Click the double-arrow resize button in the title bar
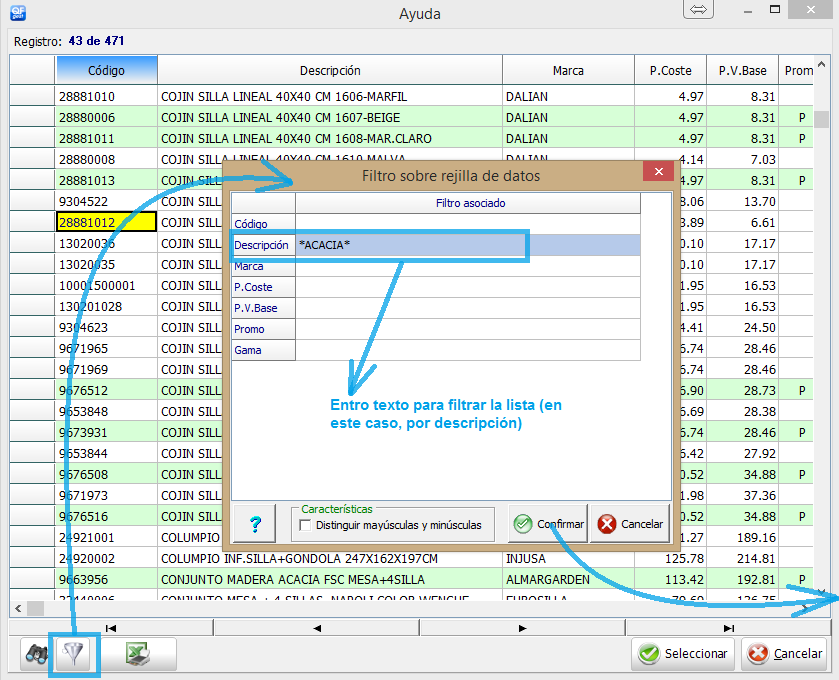839x680 pixels. pyautogui.click(x=698, y=10)
